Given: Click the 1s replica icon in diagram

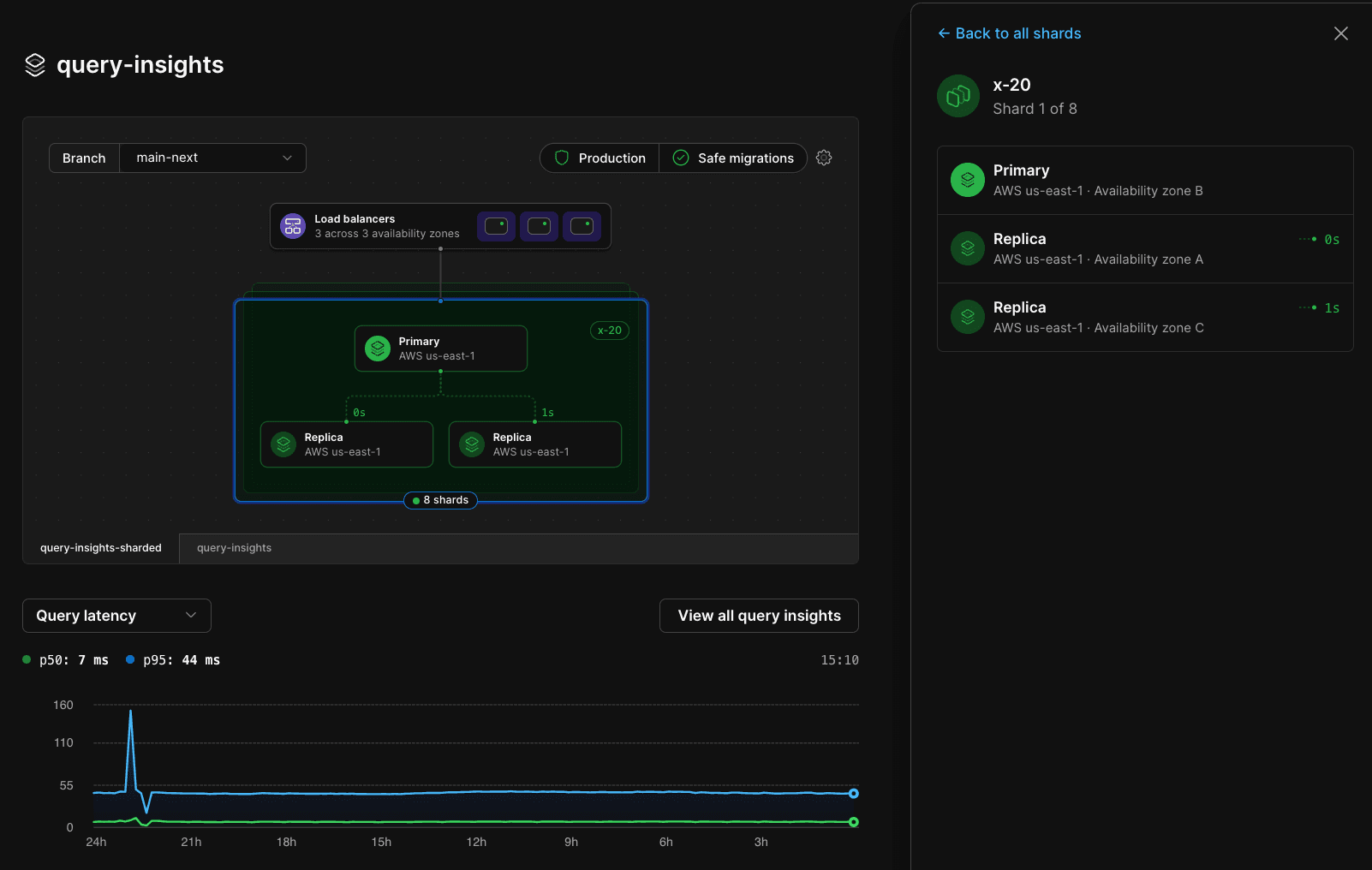Looking at the screenshot, I should 472,444.
